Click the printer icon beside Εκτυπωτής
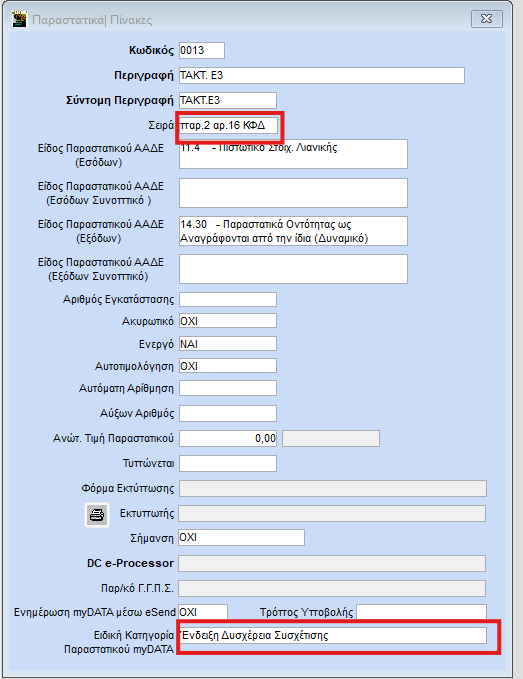The height and width of the screenshot is (679, 523). [97, 515]
